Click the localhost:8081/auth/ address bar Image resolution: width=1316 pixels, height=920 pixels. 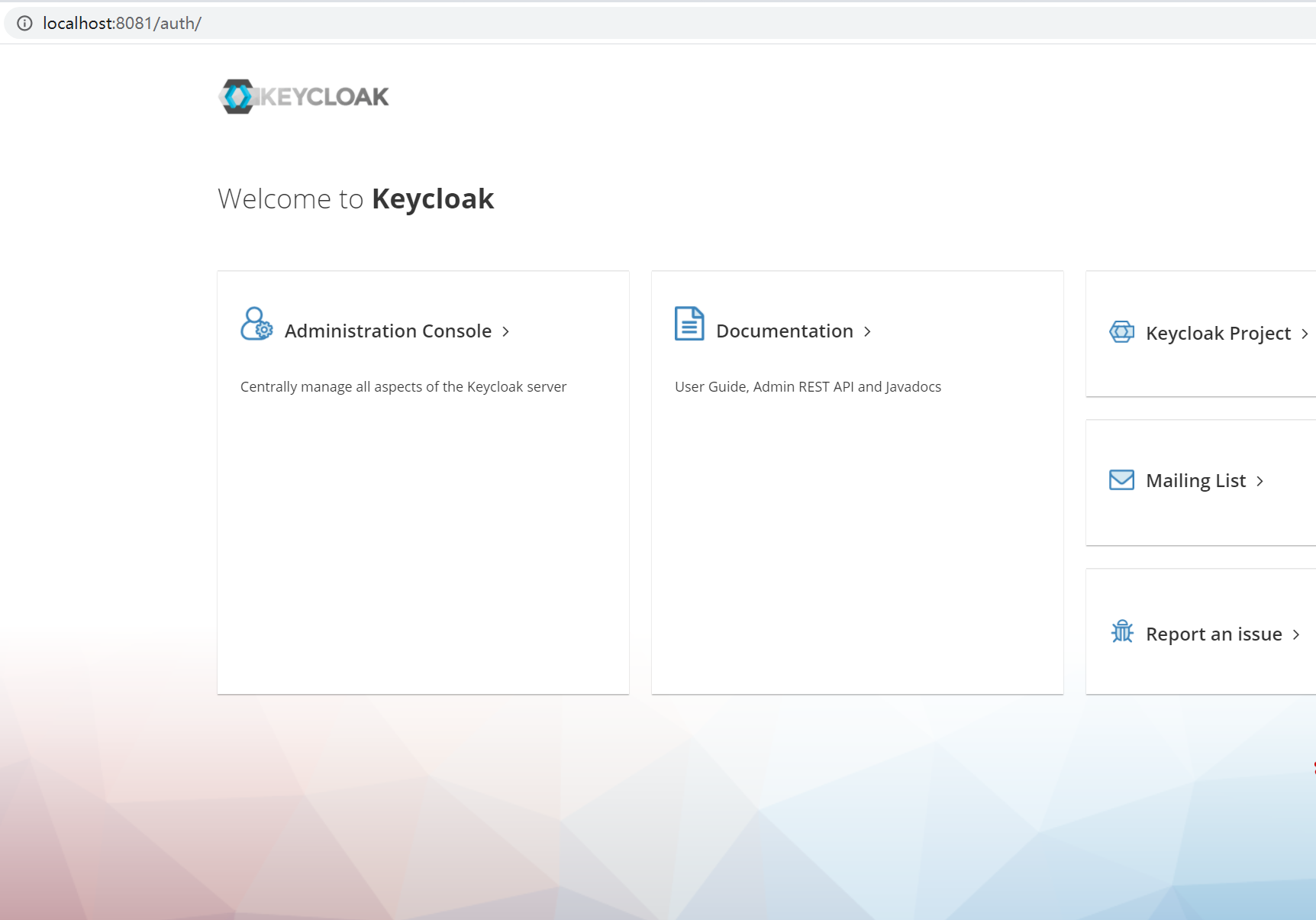coord(660,23)
